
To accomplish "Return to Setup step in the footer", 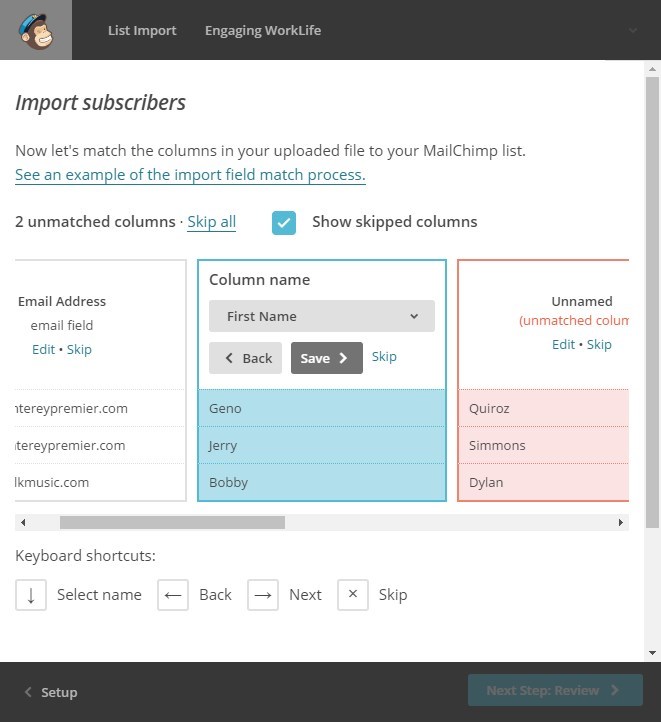I will (x=51, y=692).
